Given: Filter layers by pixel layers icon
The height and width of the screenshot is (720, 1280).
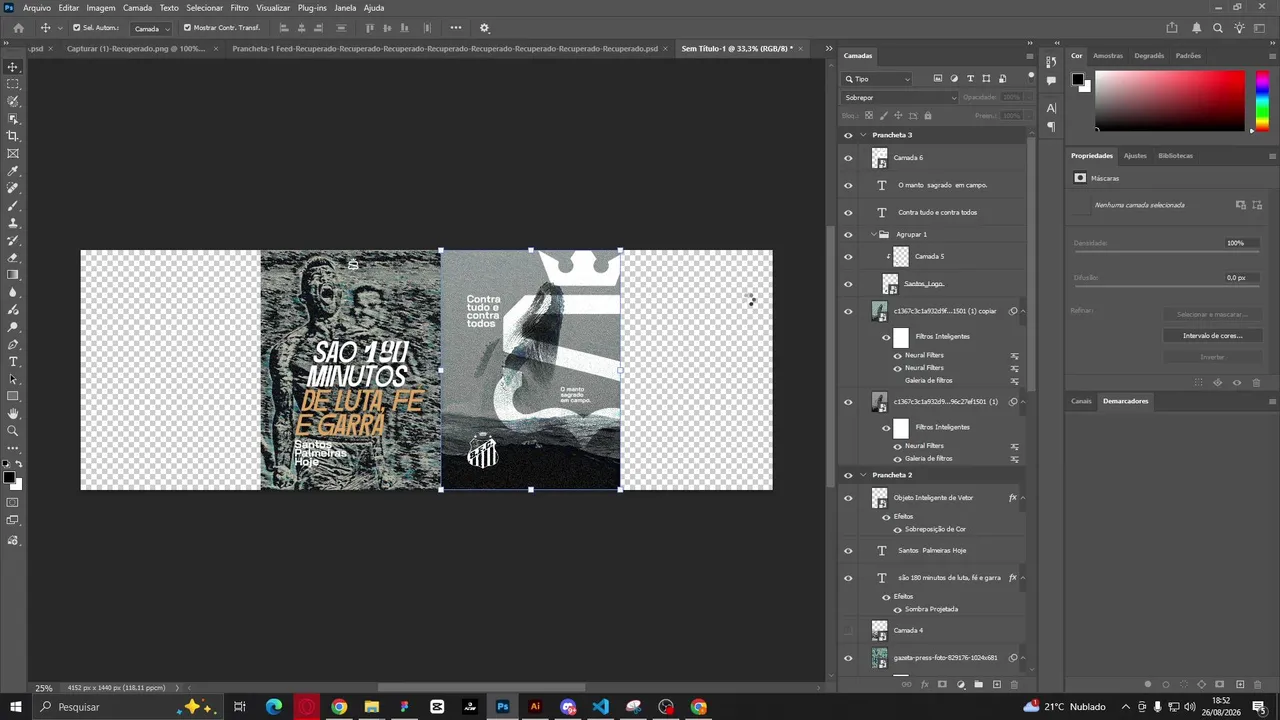Looking at the screenshot, I should (x=937, y=78).
